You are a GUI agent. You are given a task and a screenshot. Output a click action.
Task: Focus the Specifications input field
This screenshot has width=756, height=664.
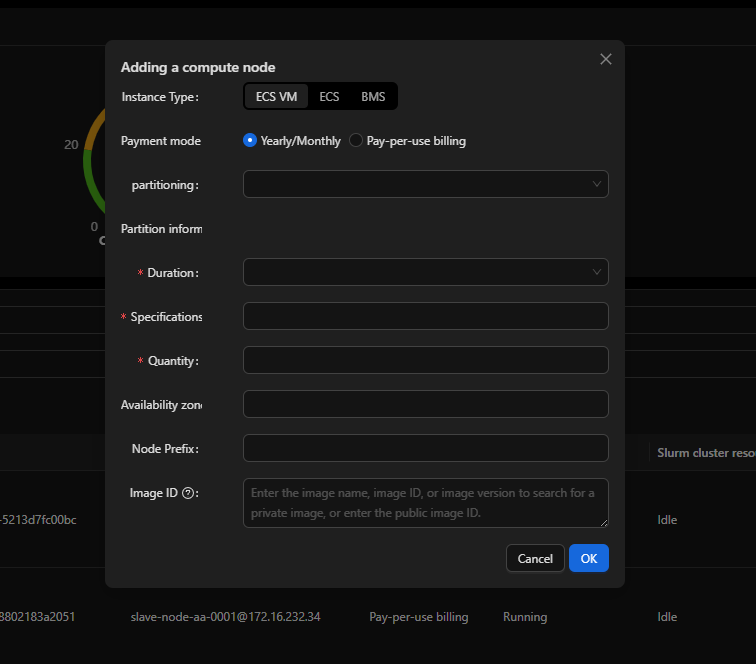tap(426, 316)
